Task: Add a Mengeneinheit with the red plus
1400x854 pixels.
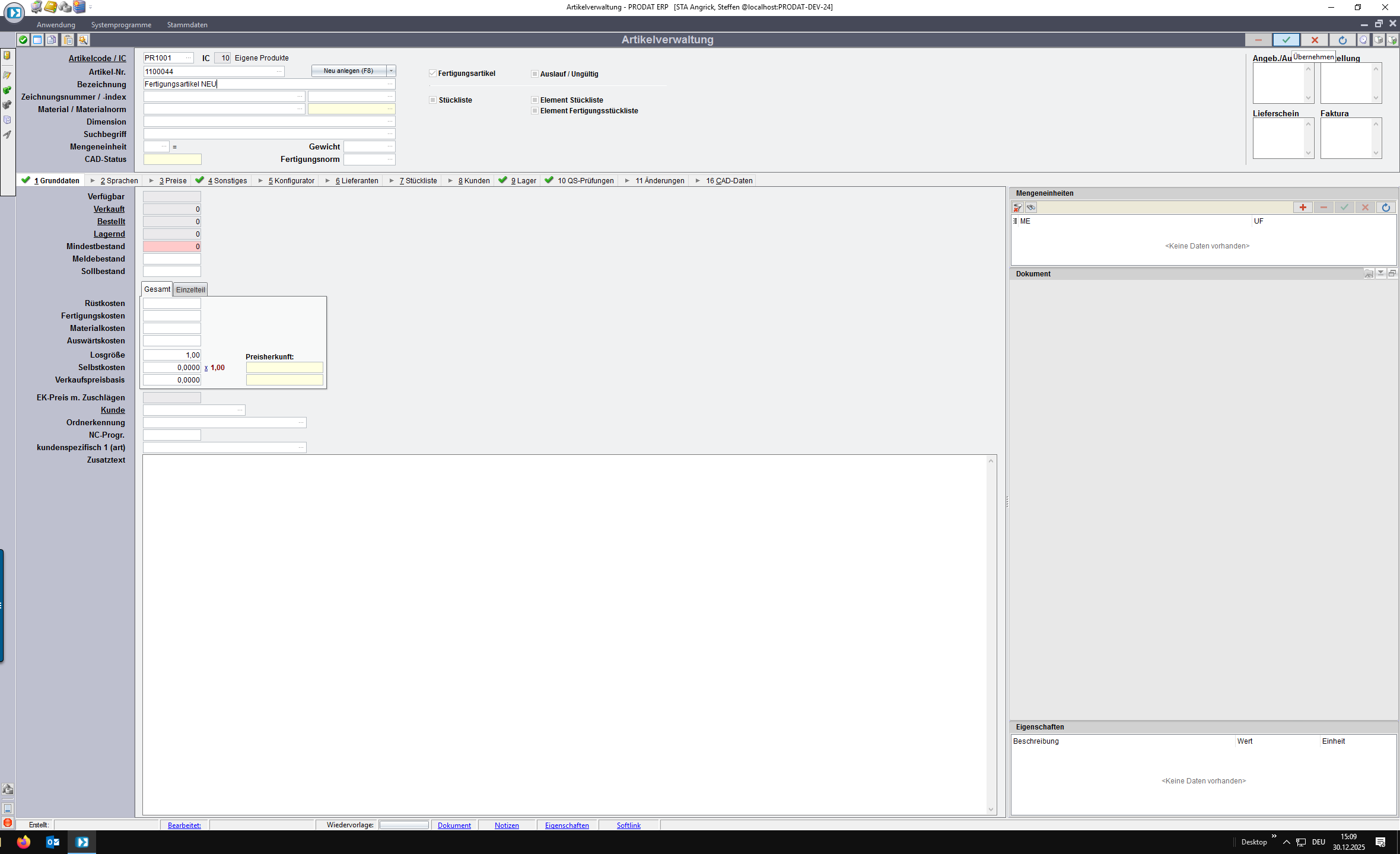Action: [1303, 207]
